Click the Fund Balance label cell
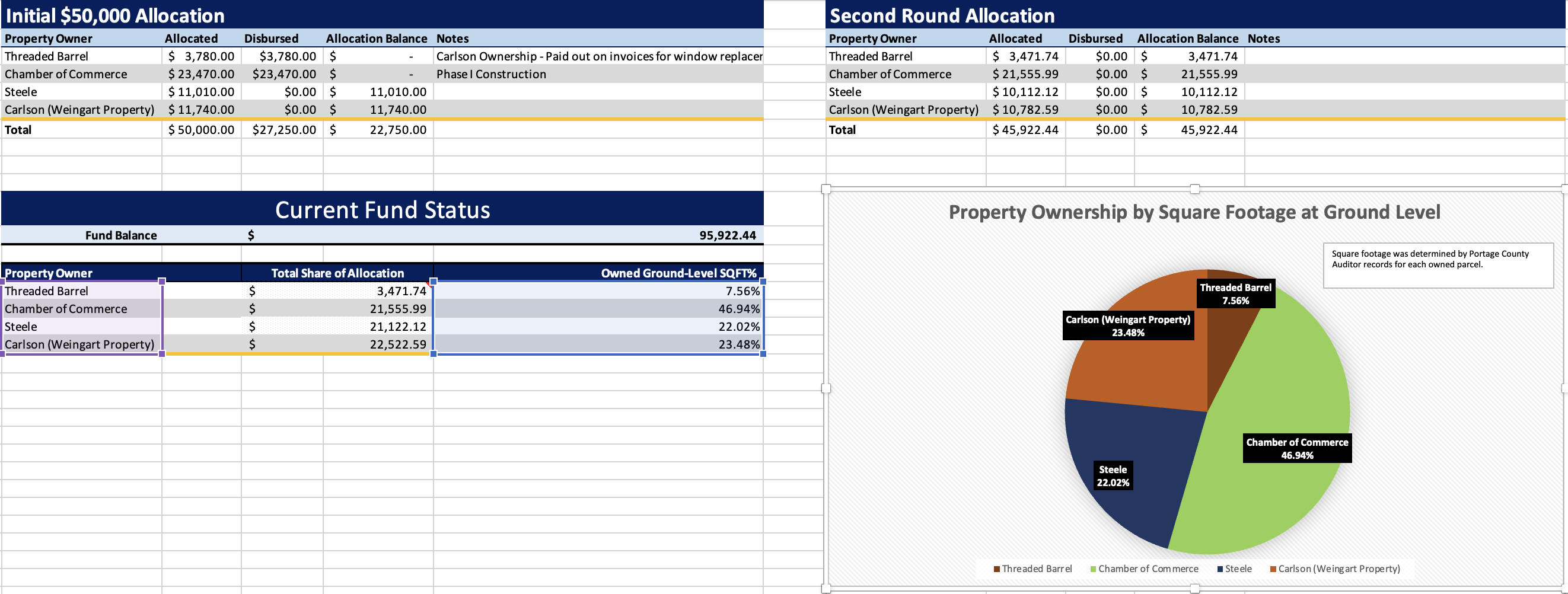This screenshot has width=1568, height=594. pos(120,235)
